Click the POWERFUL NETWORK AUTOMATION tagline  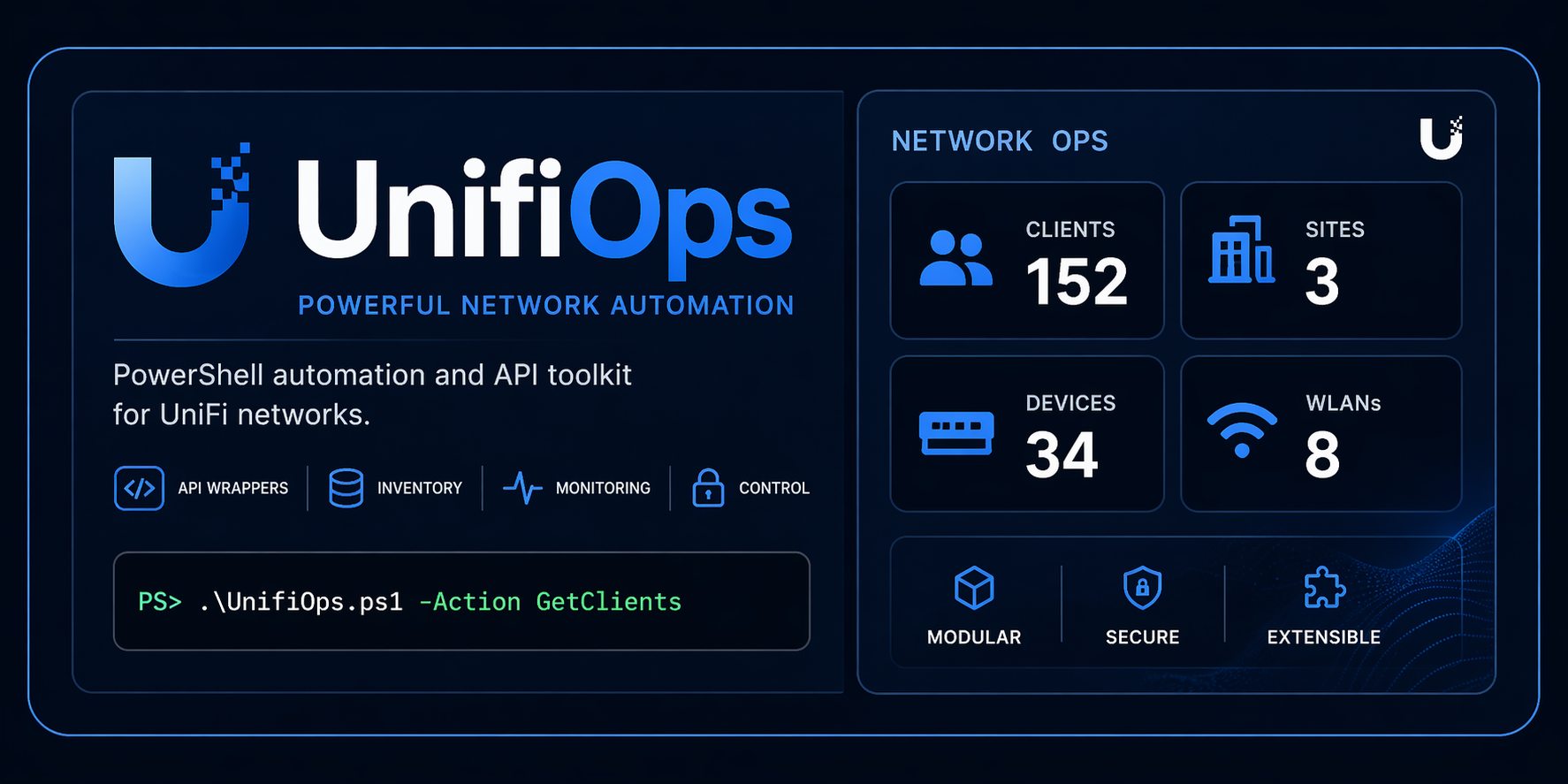(546, 306)
